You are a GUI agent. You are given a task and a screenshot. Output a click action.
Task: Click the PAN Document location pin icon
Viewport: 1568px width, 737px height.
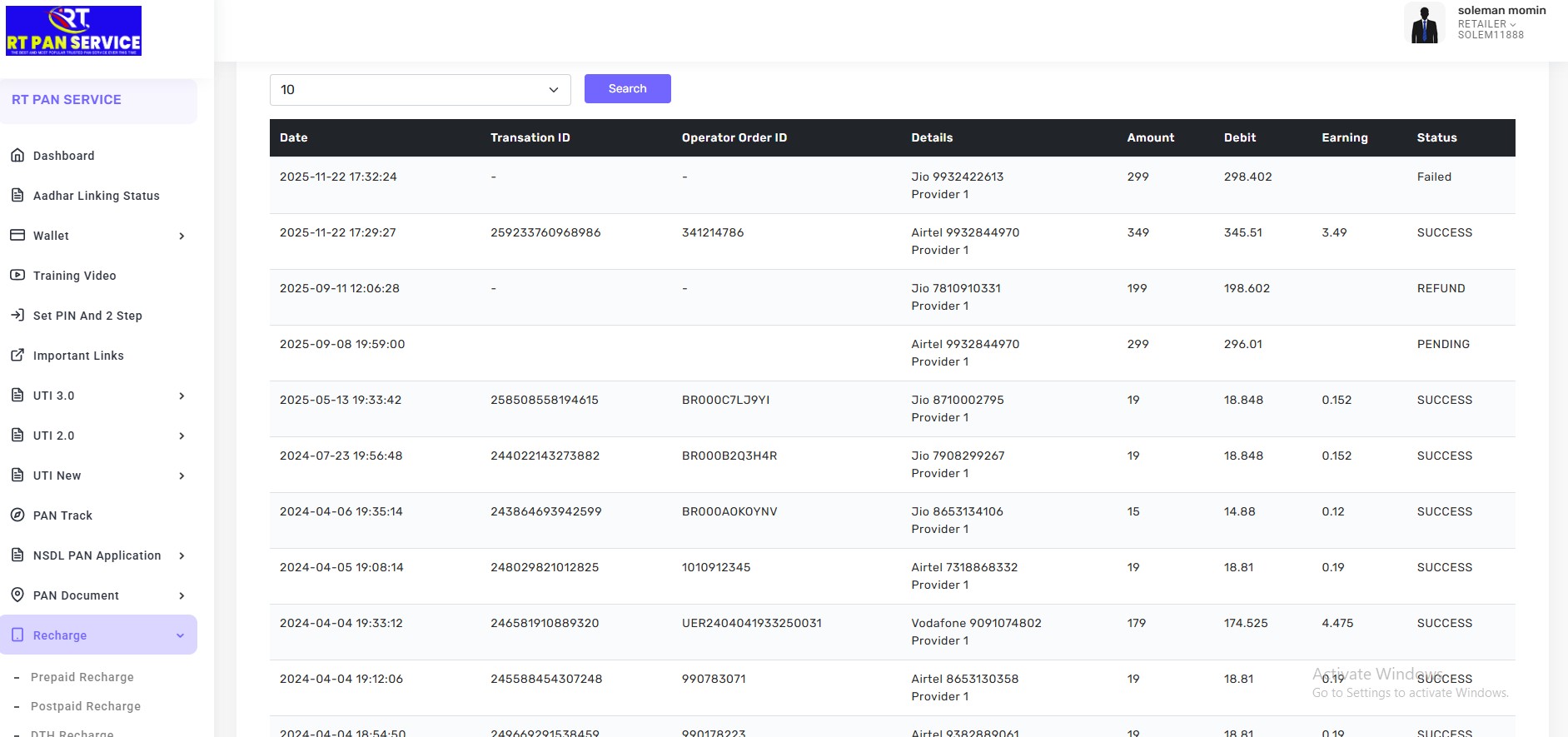pyautogui.click(x=17, y=595)
